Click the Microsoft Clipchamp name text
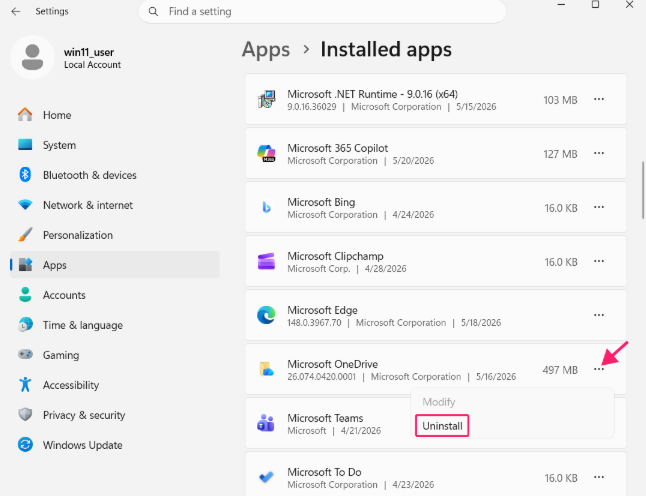This screenshot has width=646, height=496. (x=335, y=256)
